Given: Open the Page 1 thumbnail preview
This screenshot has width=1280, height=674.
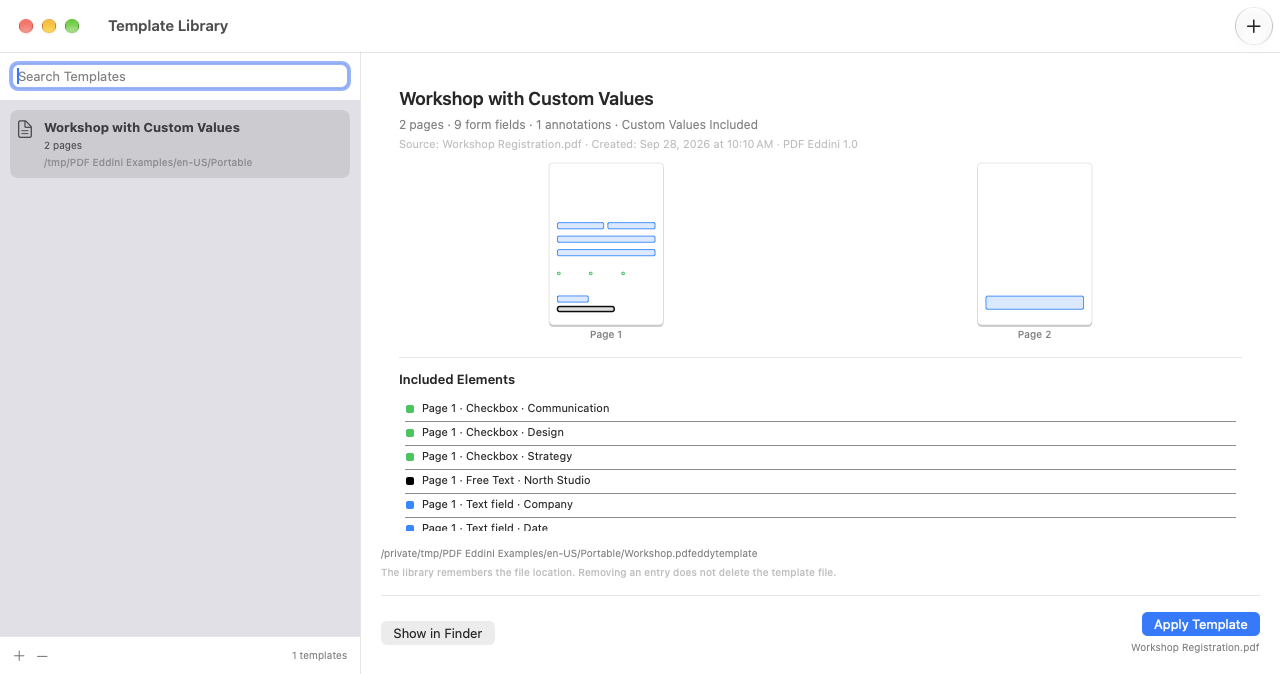Looking at the screenshot, I should click(x=606, y=244).
